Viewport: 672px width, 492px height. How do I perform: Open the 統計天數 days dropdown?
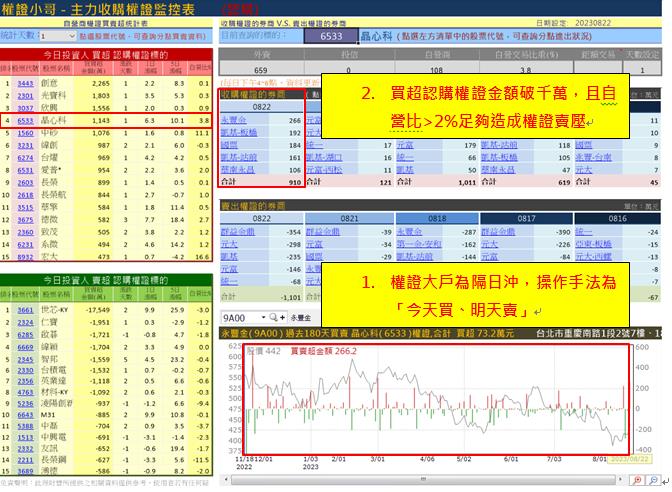click(71, 36)
